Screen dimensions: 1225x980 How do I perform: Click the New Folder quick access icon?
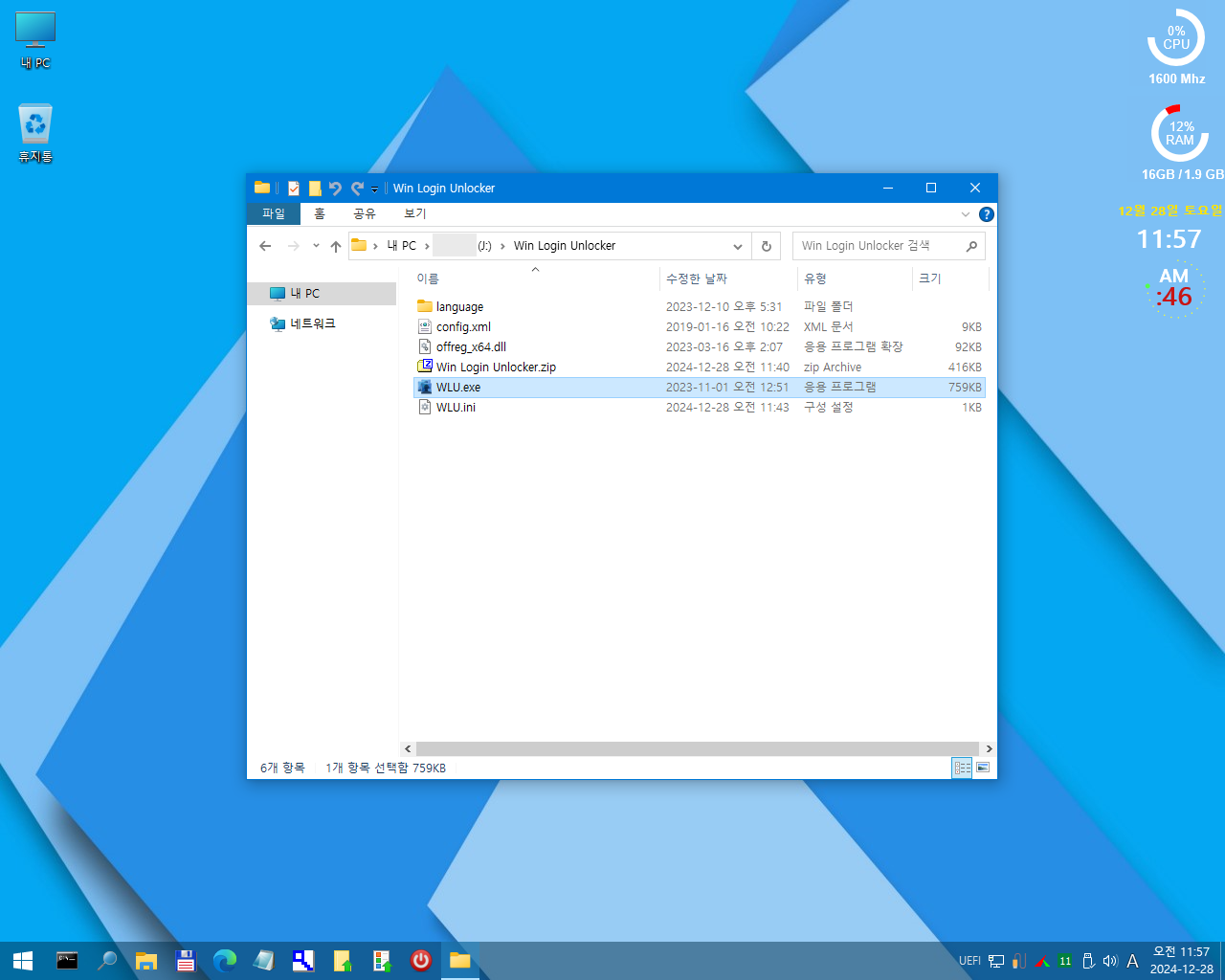point(315,189)
